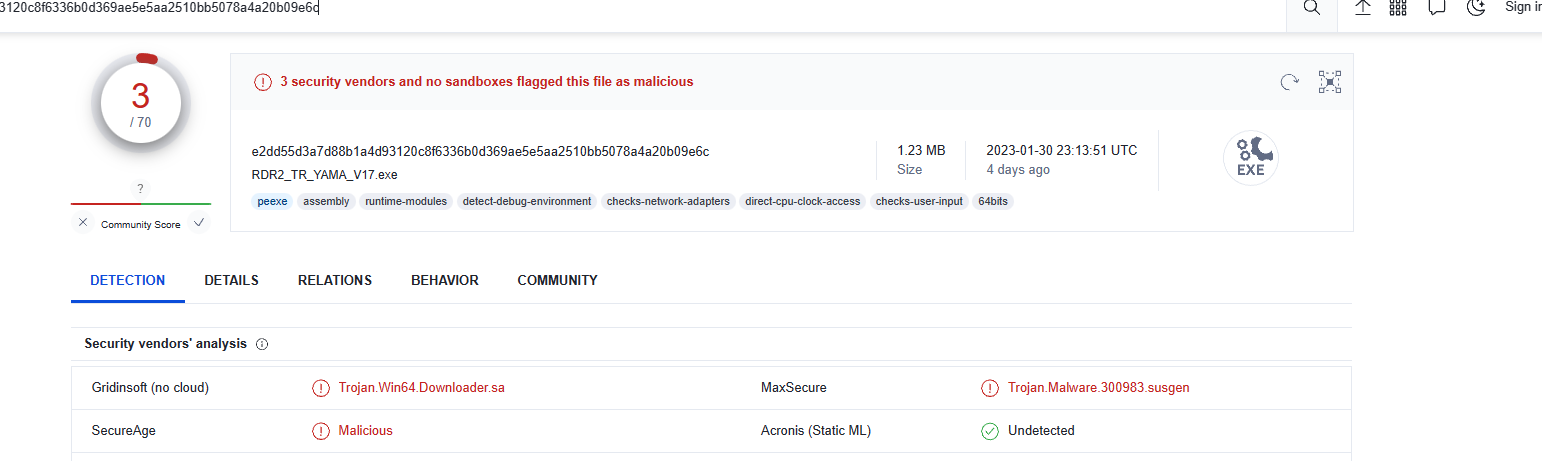Click the peexe tag
Screen dimensions: 1542x461
(x=272, y=201)
